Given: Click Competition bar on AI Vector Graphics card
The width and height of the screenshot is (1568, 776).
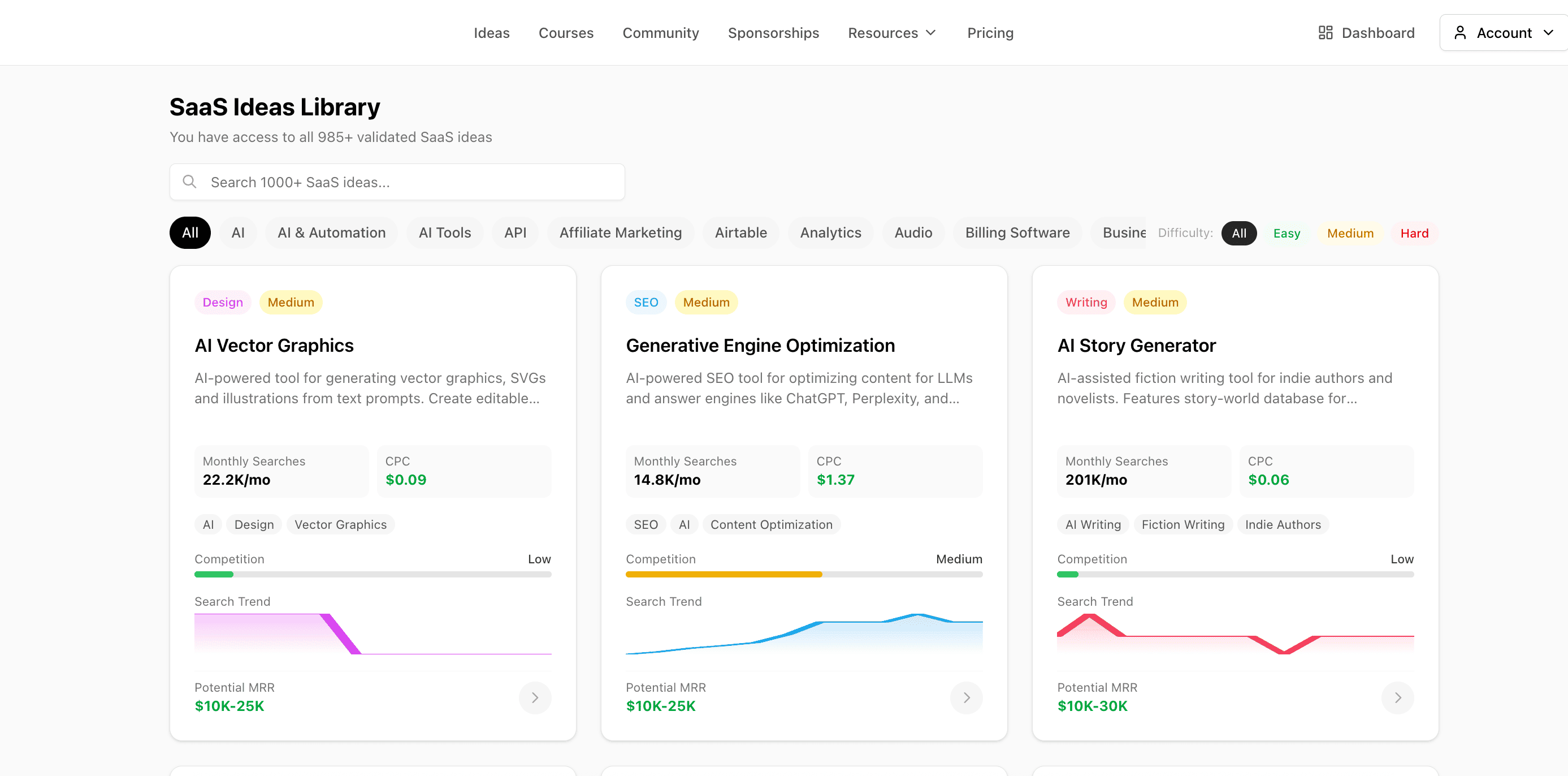Looking at the screenshot, I should (x=372, y=574).
